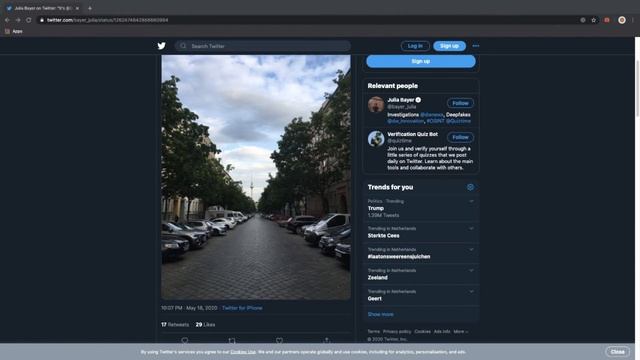Open the Apps bookmark icon
This screenshot has height=360, width=640.
click(7, 31)
